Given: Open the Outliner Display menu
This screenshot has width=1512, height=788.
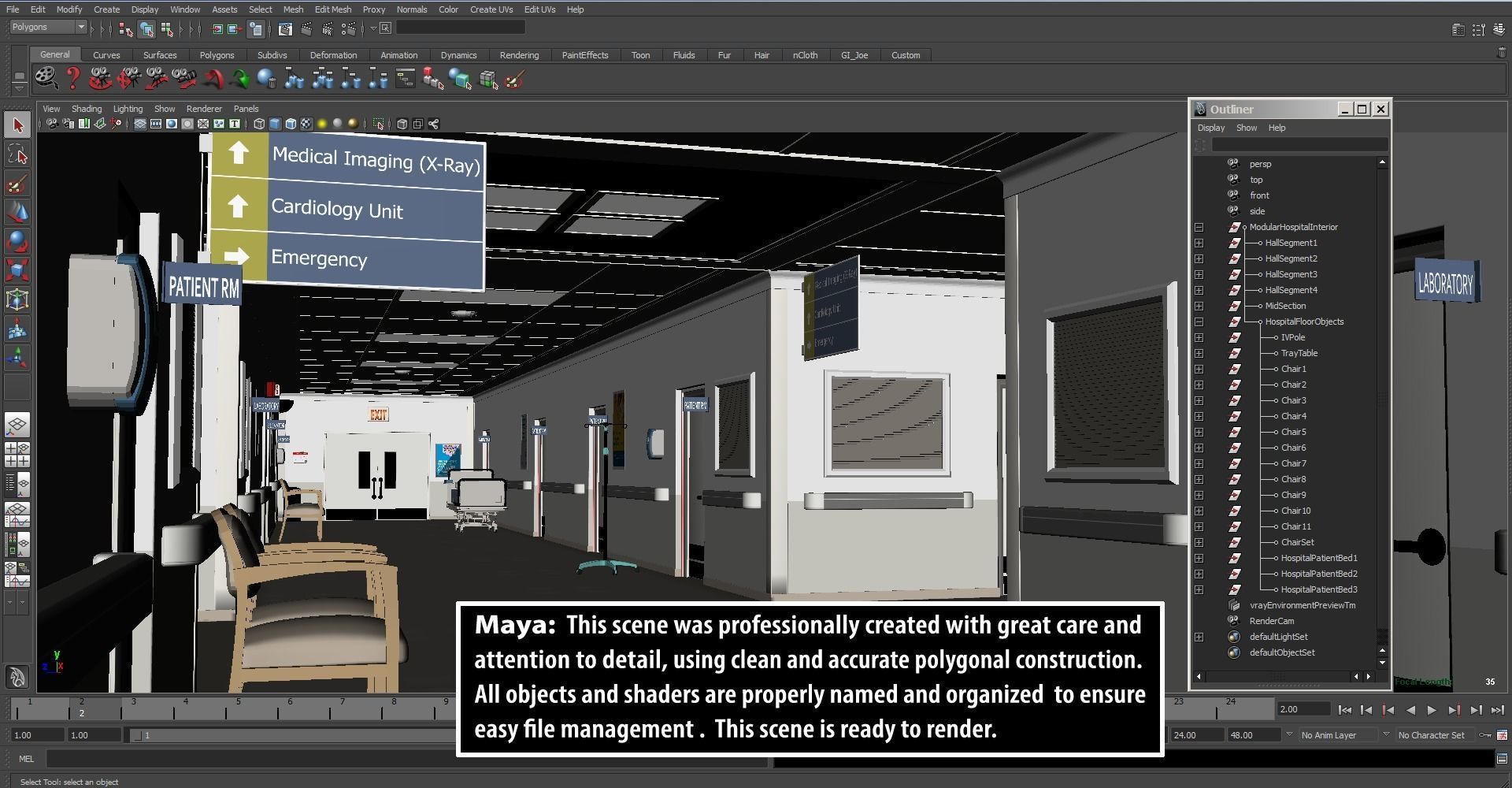Looking at the screenshot, I should (x=1210, y=128).
